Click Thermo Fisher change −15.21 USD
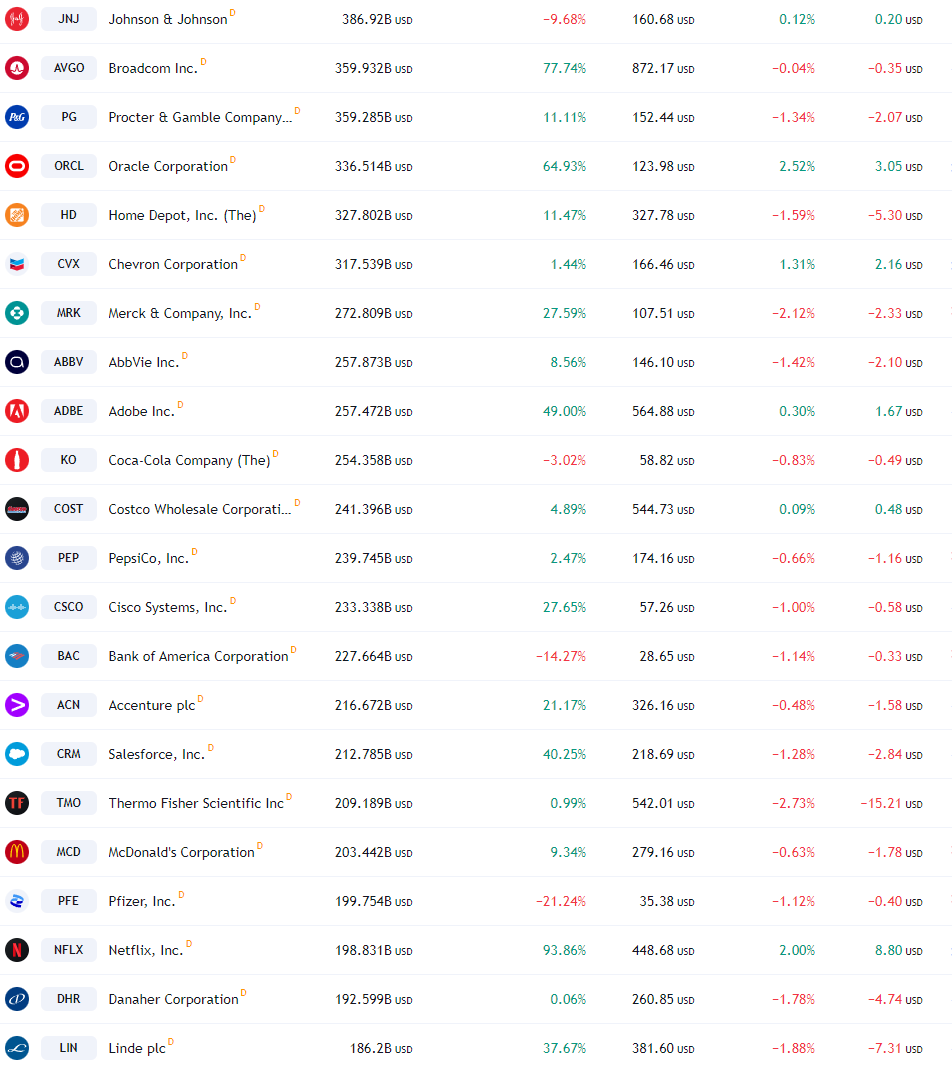Viewport: 952px width, 1066px height. click(x=891, y=803)
